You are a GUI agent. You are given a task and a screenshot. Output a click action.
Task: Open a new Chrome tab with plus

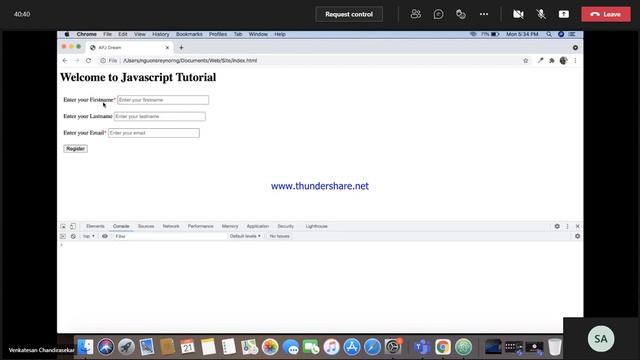[181, 48]
